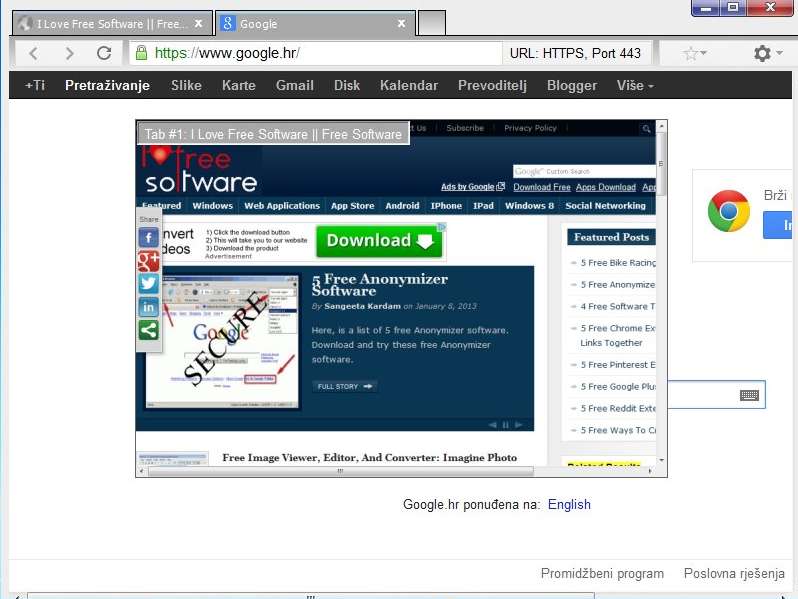
Task: Share via the LinkedIn icon
Action: click(149, 307)
